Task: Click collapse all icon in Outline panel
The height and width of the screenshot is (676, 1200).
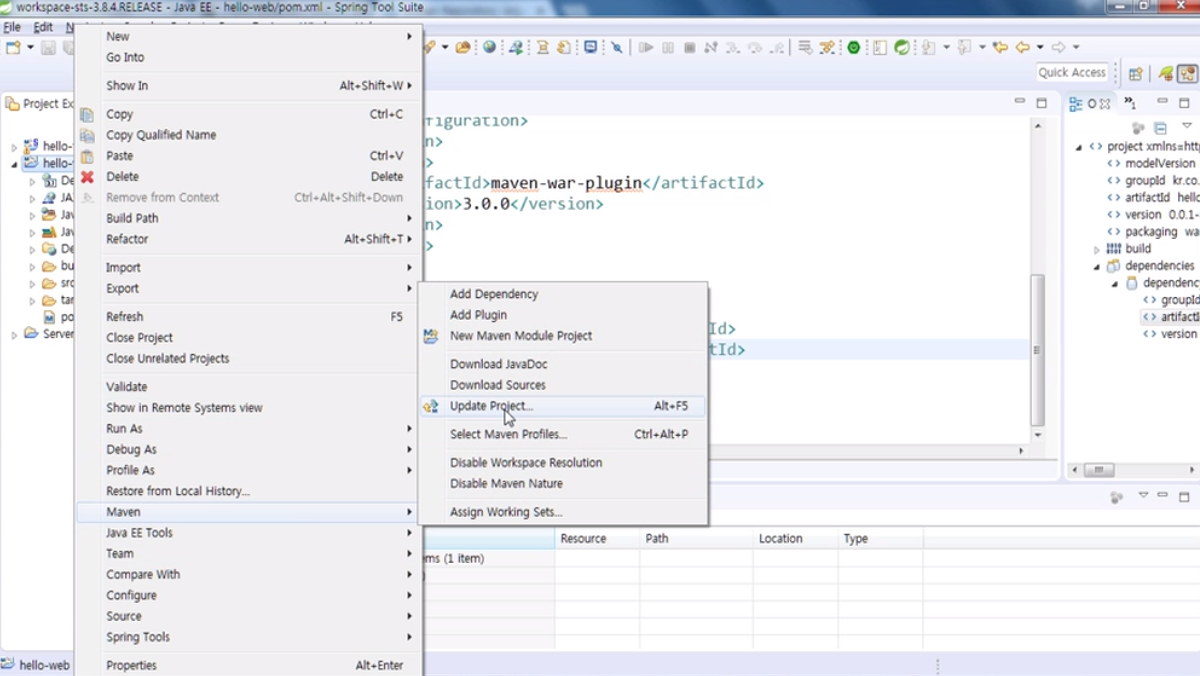Action: pos(1160,128)
